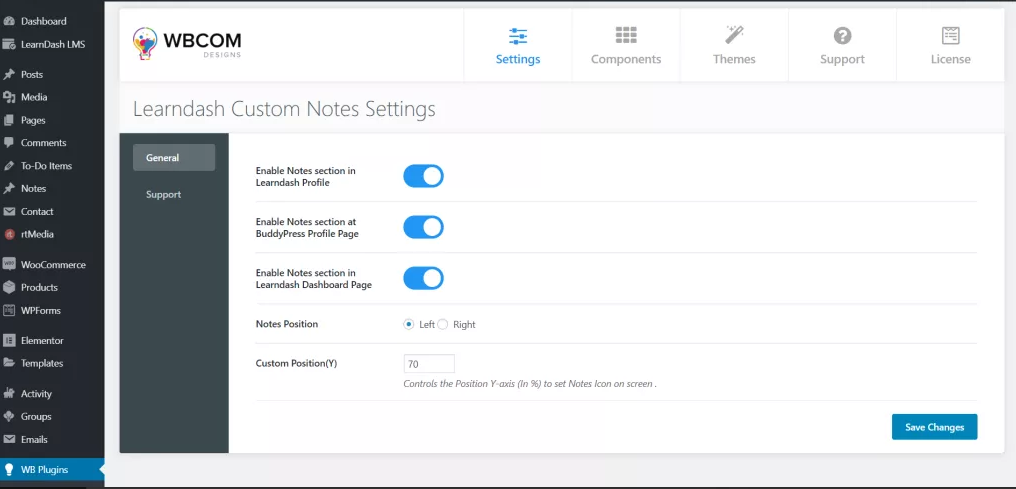The height and width of the screenshot is (489, 1016).
Task: Switch to the Themes tab label
Action: [x=734, y=59]
